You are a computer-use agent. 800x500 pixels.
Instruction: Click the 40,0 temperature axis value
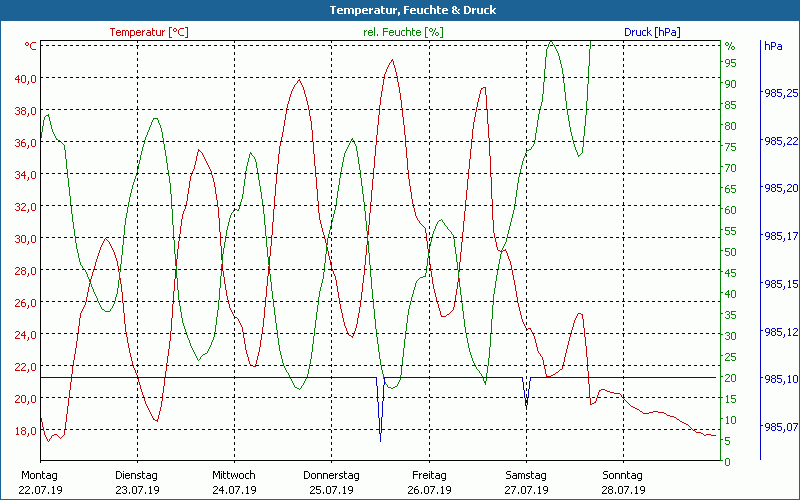click(x=24, y=78)
